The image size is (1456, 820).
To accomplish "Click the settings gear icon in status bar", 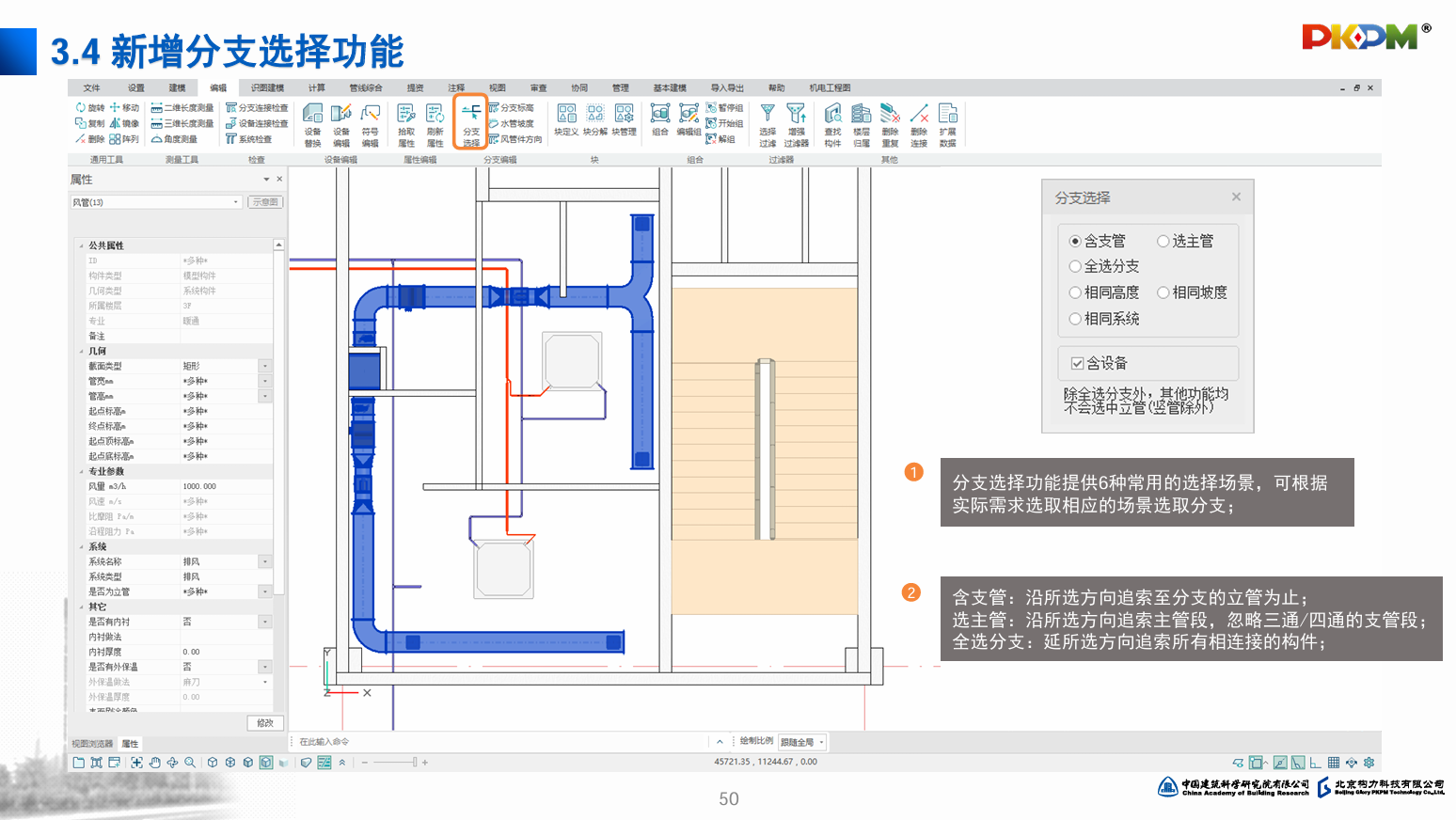I will click(1369, 763).
